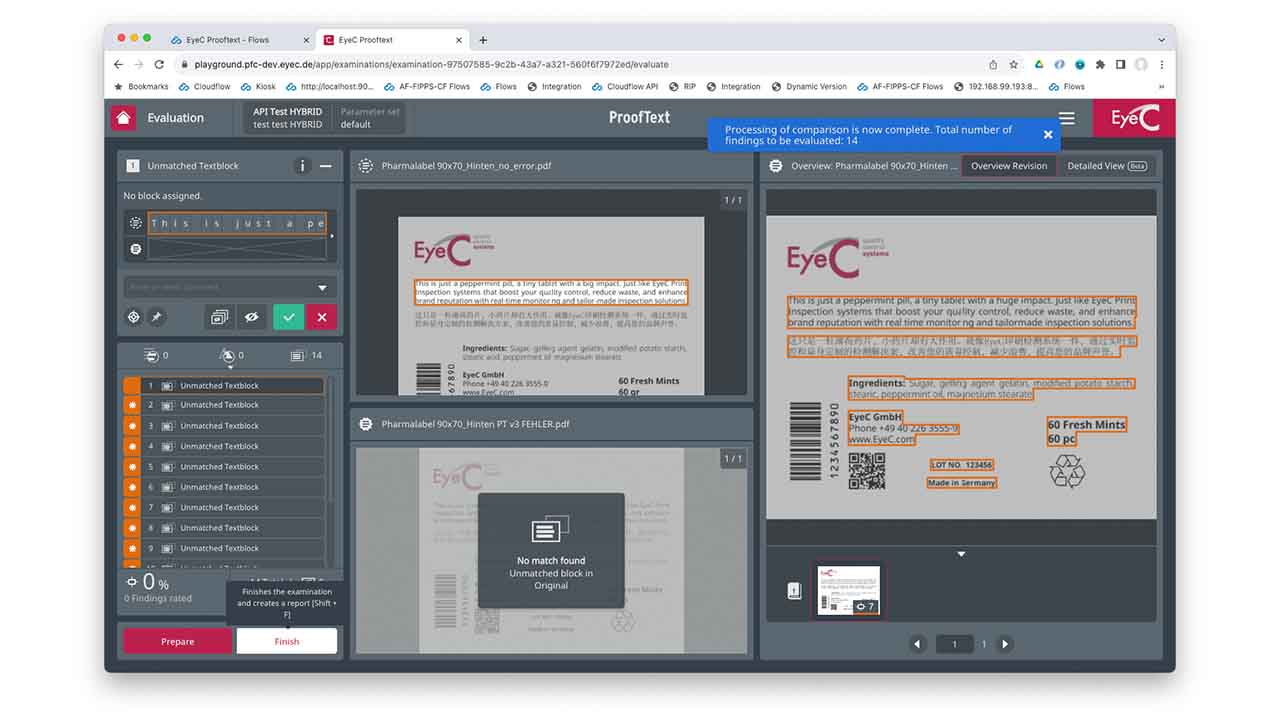
Task: Accept the finding with the green checkmark
Action: tap(288, 316)
